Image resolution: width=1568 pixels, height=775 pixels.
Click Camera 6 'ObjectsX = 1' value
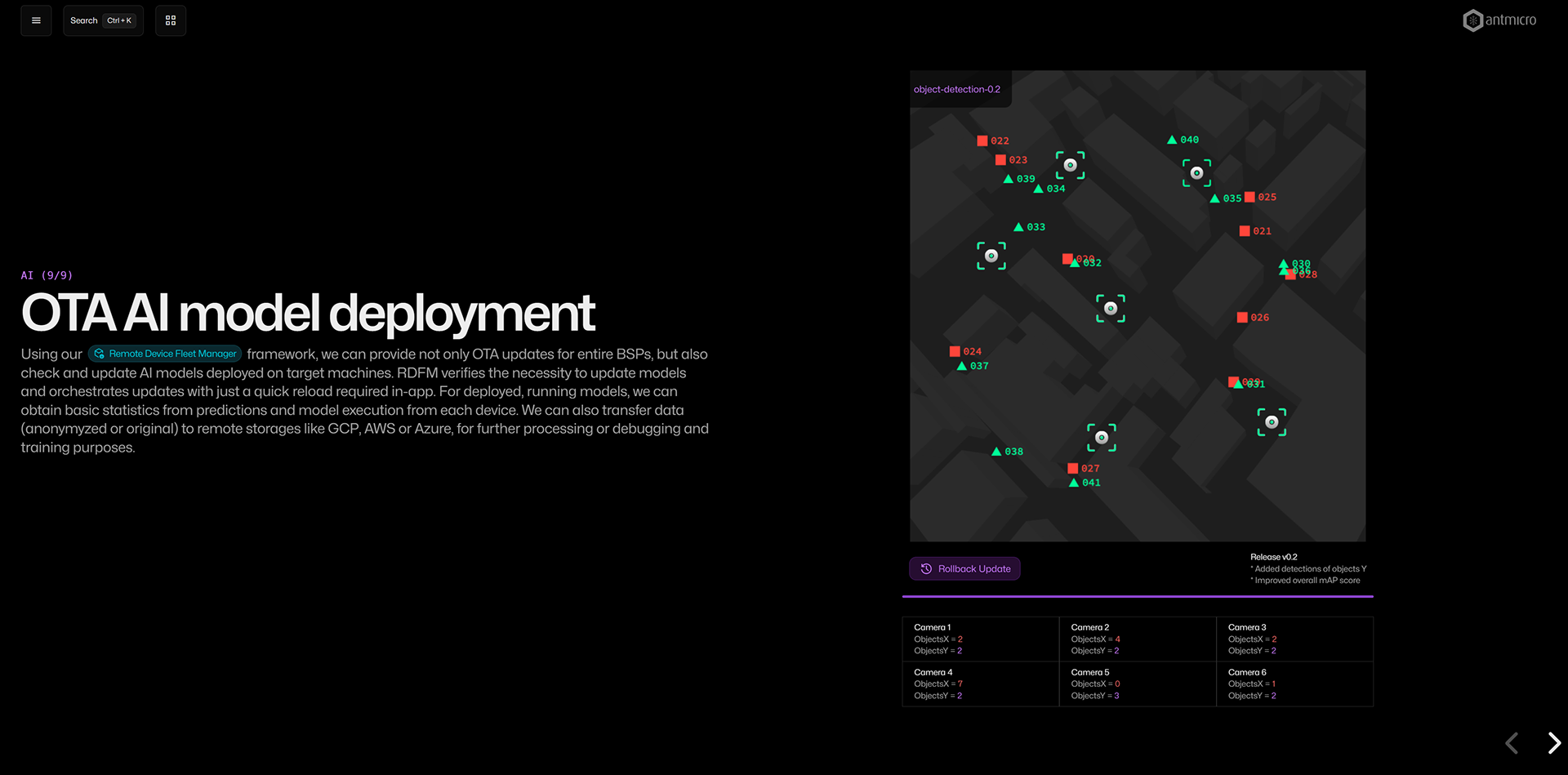pyautogui.click(x=1252, y=684)
